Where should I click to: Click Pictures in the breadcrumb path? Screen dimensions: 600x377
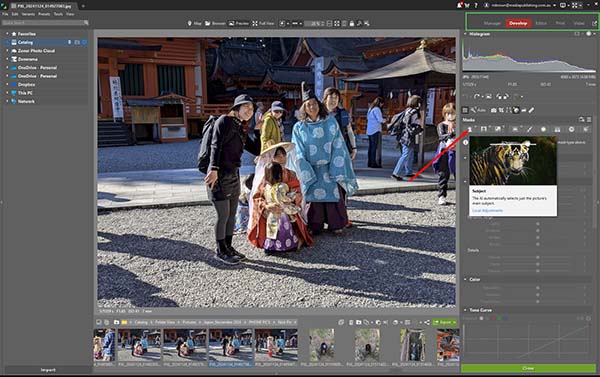pyautogui.click(x=189, y=323)
